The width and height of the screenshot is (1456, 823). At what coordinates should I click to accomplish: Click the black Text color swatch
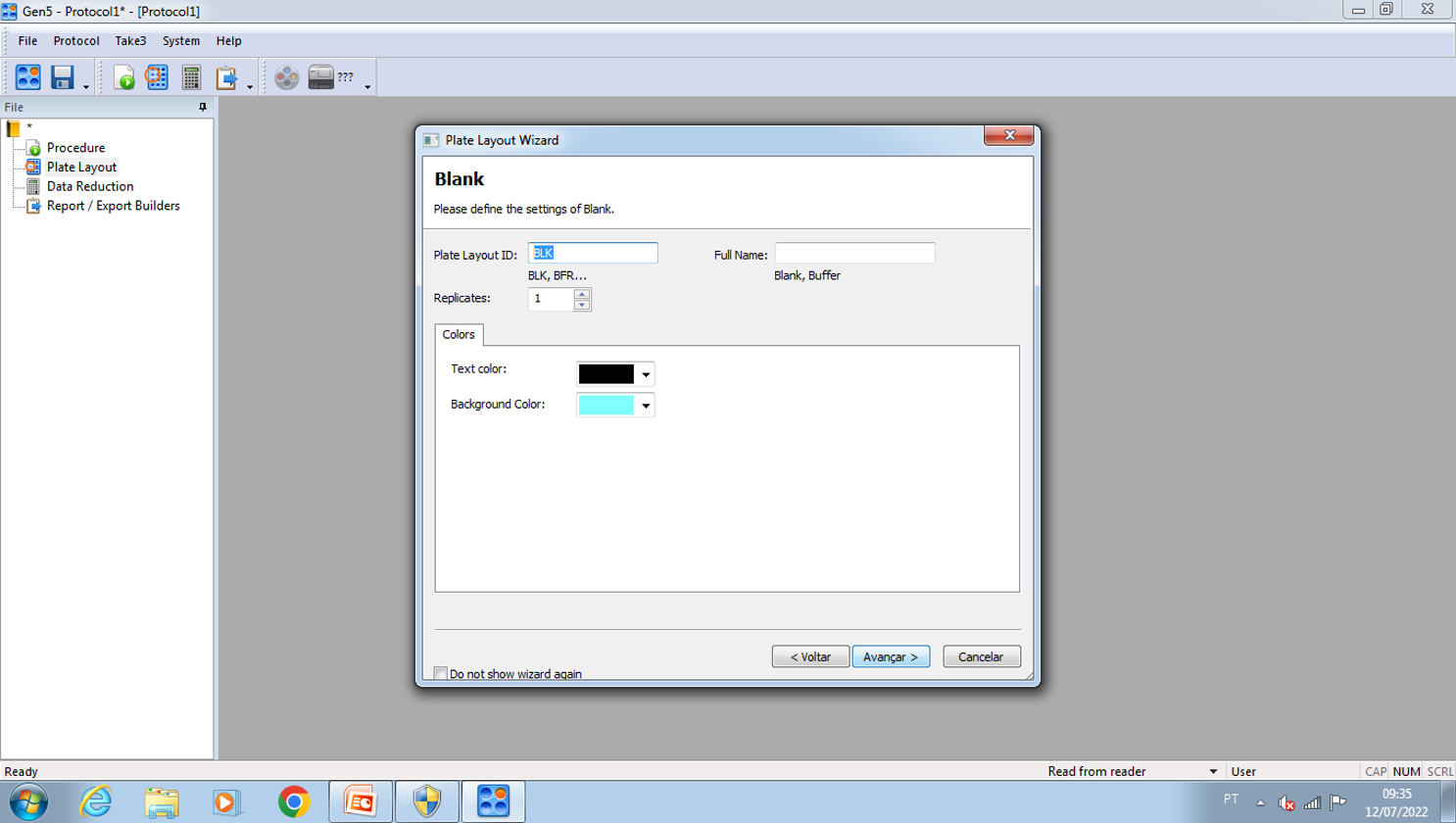click(x=607, y=374)
